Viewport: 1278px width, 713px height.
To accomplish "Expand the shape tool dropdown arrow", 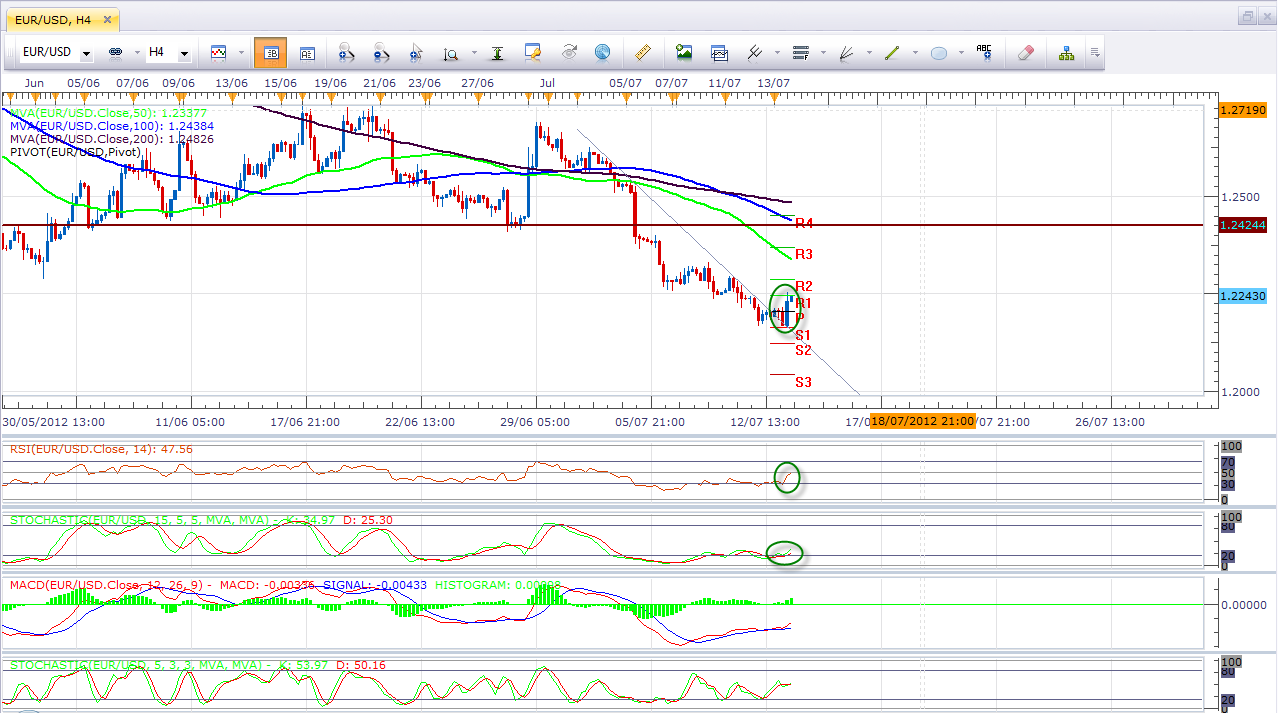I will [x=961, y=53].
